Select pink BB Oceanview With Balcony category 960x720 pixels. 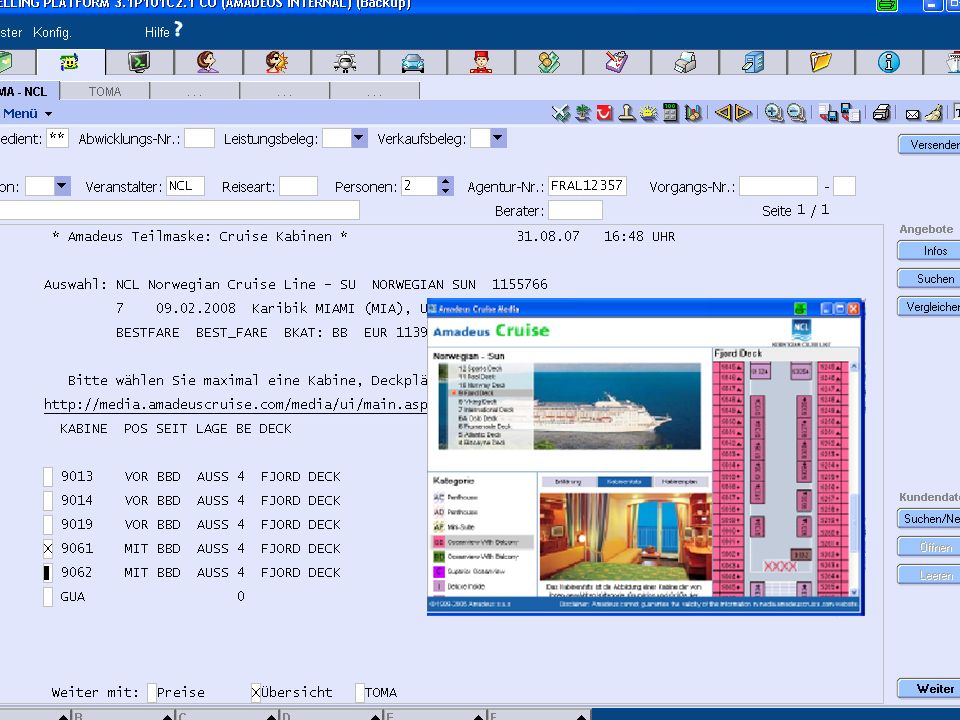click(x=483, y=542)
